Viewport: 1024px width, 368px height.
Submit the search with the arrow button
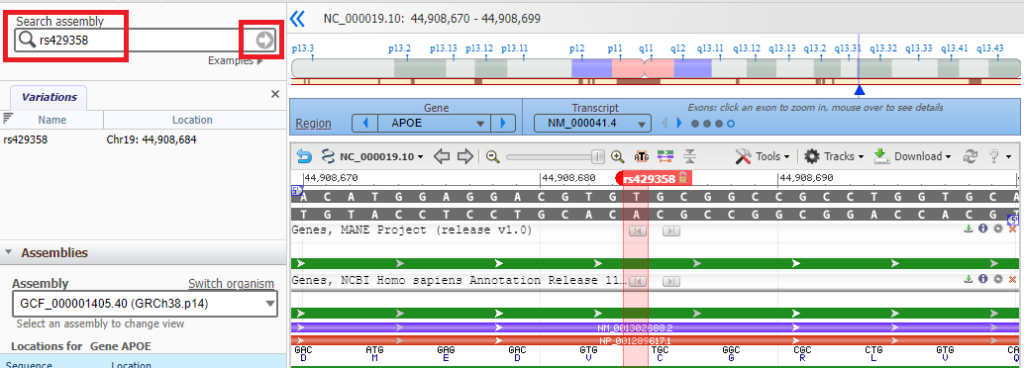click(264, 40)
